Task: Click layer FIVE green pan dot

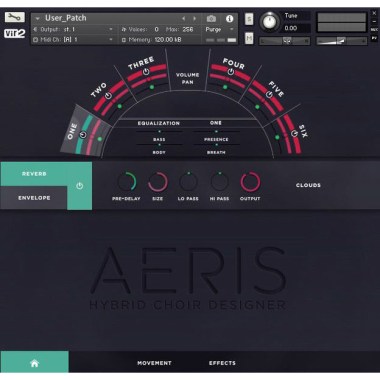Action: tap(257, 107)
